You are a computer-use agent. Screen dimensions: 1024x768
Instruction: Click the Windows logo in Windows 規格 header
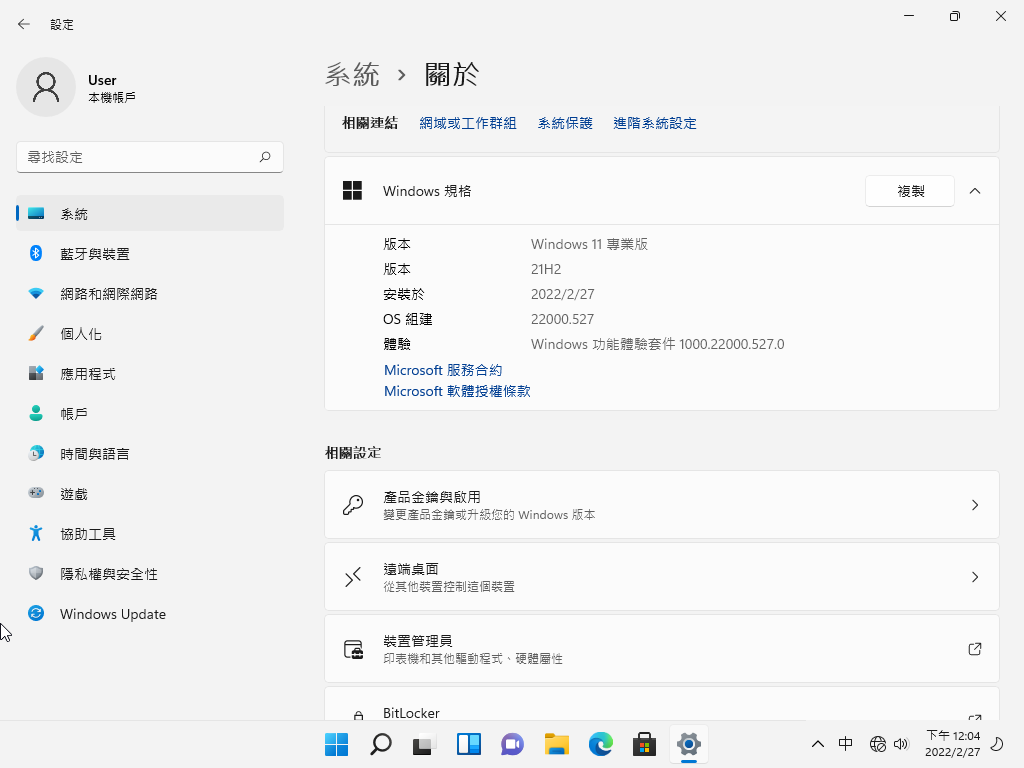(x=353, y=191)
